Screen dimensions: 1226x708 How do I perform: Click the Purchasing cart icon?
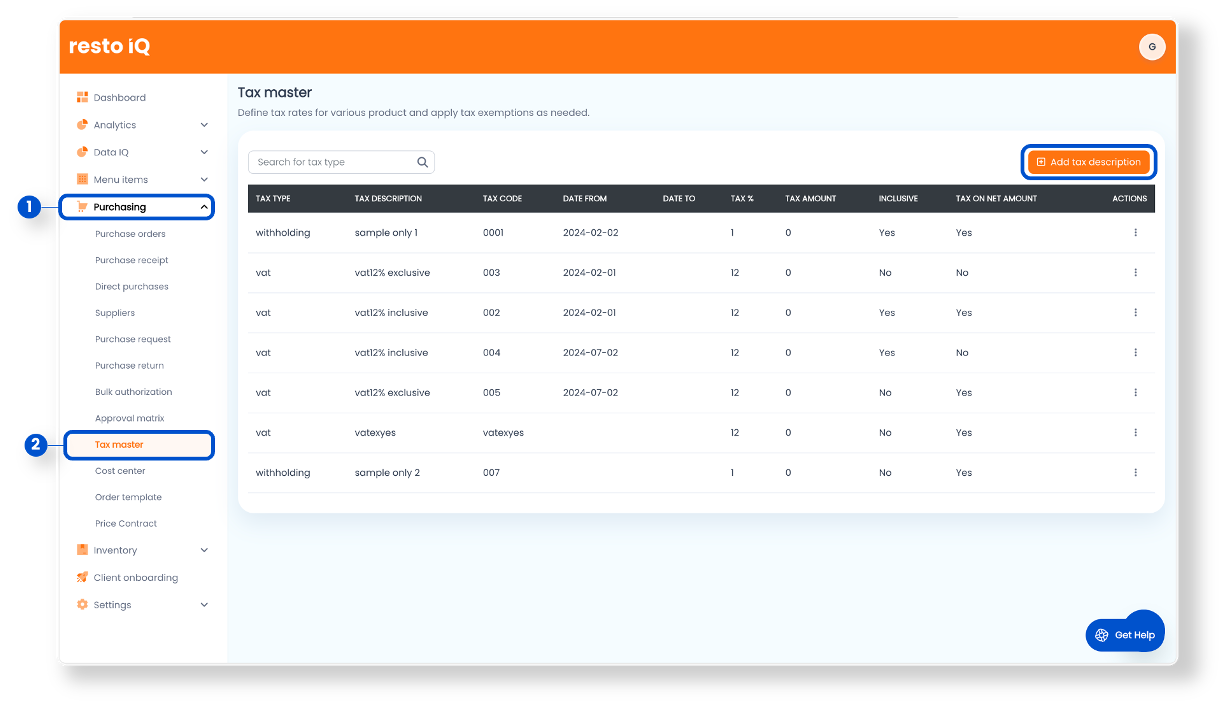coord(83,207)
